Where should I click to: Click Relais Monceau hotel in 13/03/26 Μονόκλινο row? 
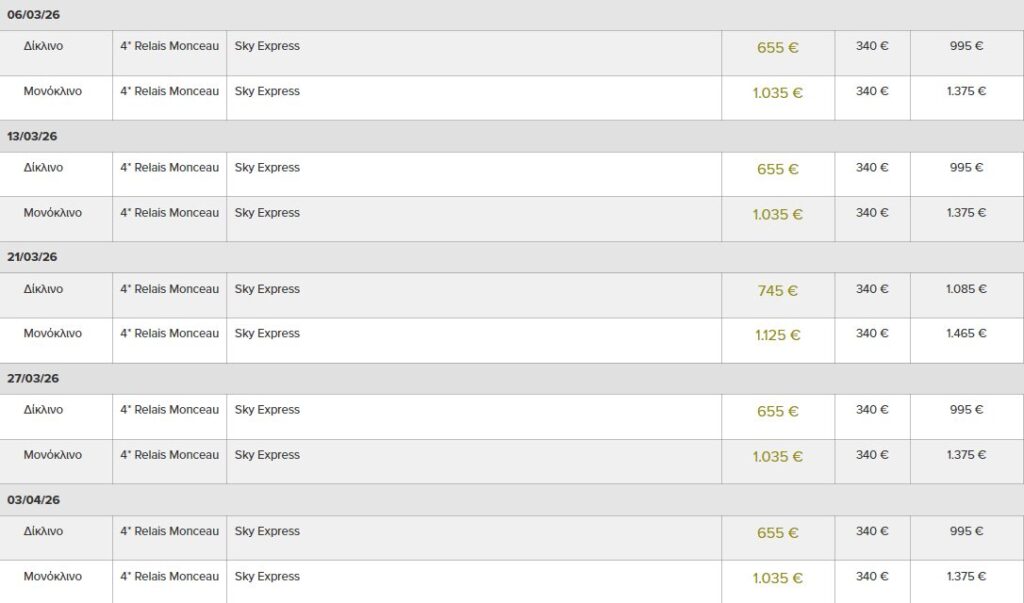[169, 212]
